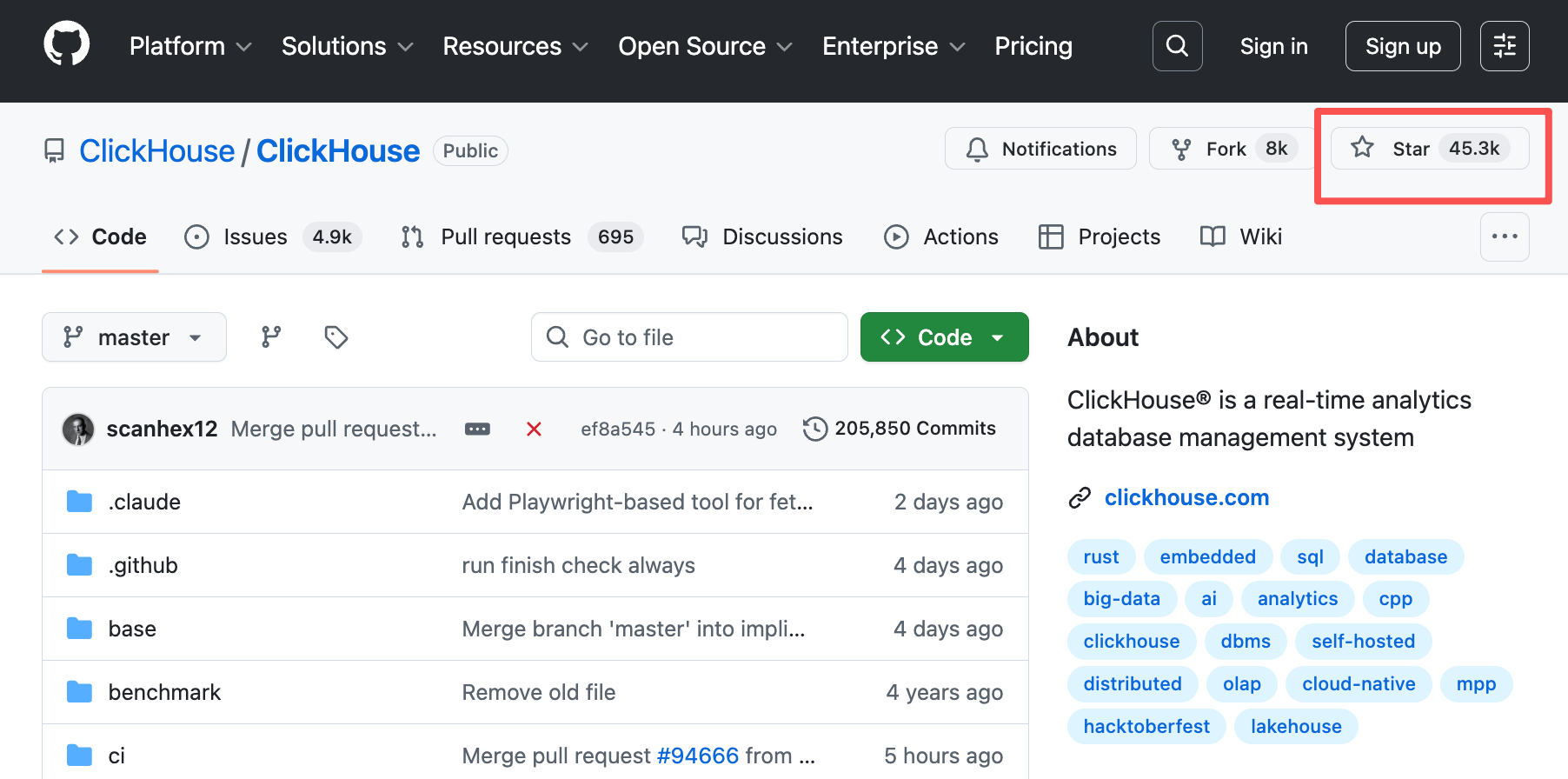Click the GitHub Octocat logo
The height and width of the screenshot is (779, 1568).
click(x=67, y=44)
